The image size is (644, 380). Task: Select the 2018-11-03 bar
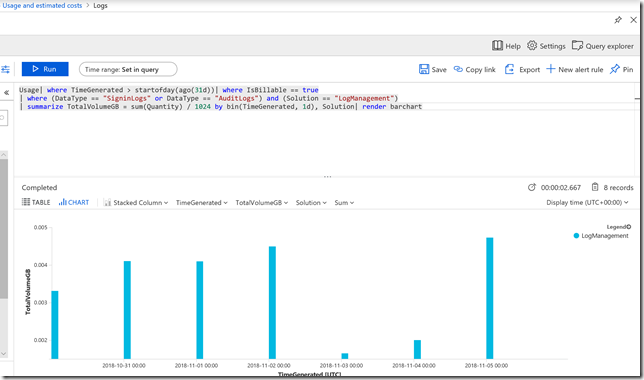click(x=345, y=356)
